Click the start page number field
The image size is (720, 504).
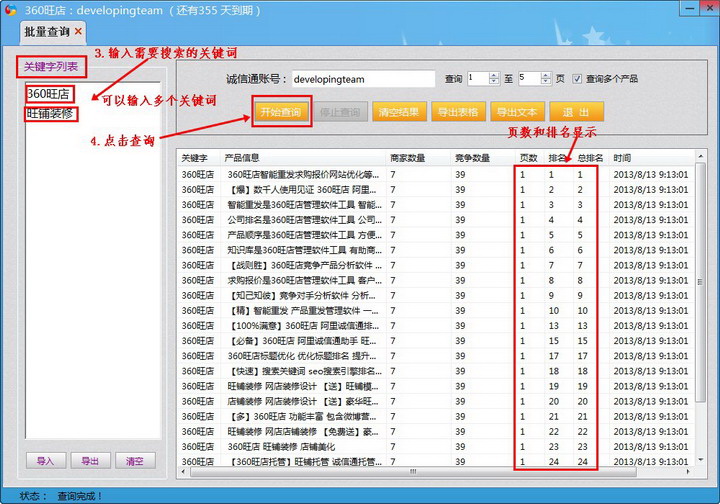click(x=478, y=78)
